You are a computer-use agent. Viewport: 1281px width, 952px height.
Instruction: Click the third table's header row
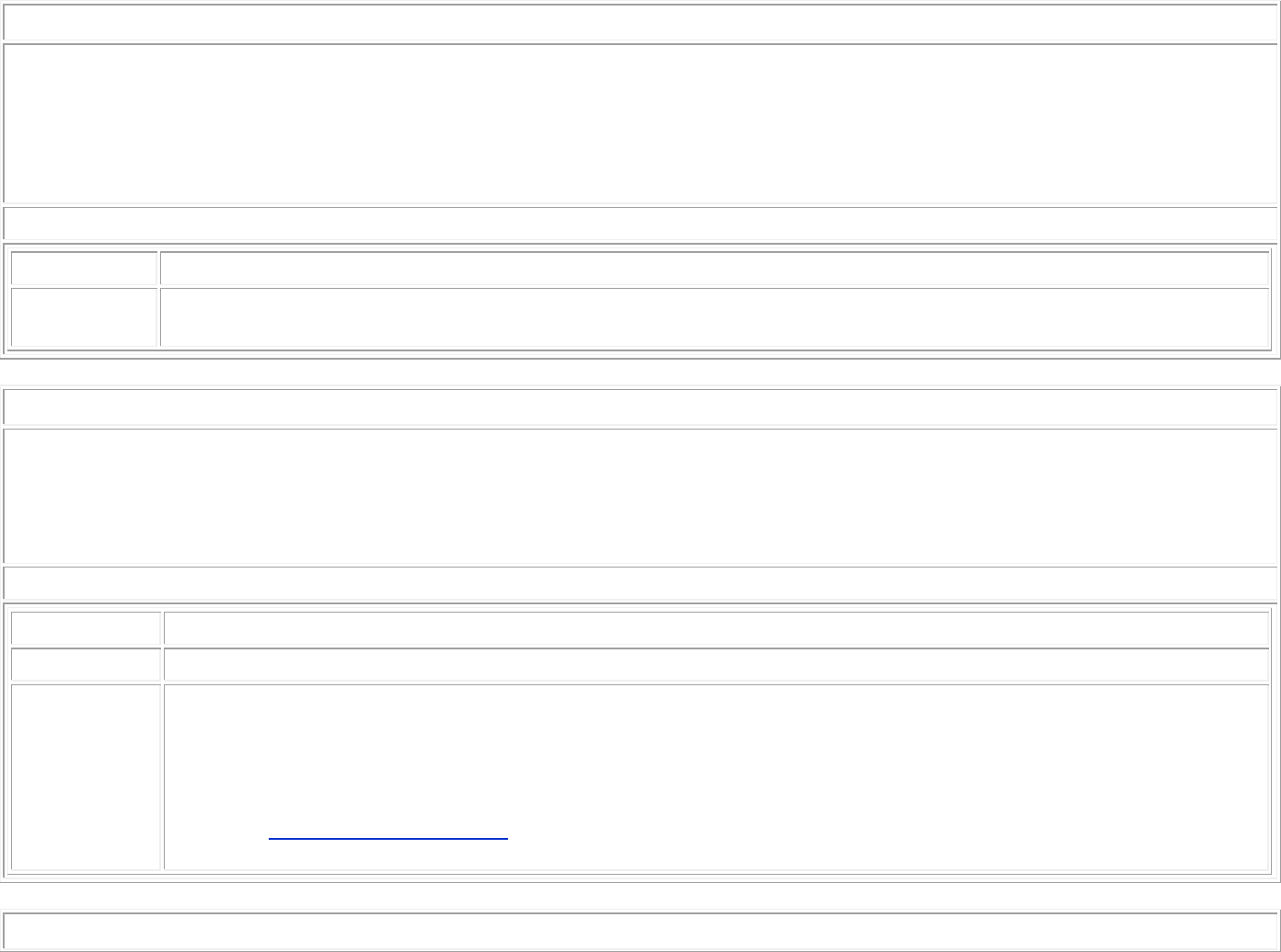(x=640, y=930)
